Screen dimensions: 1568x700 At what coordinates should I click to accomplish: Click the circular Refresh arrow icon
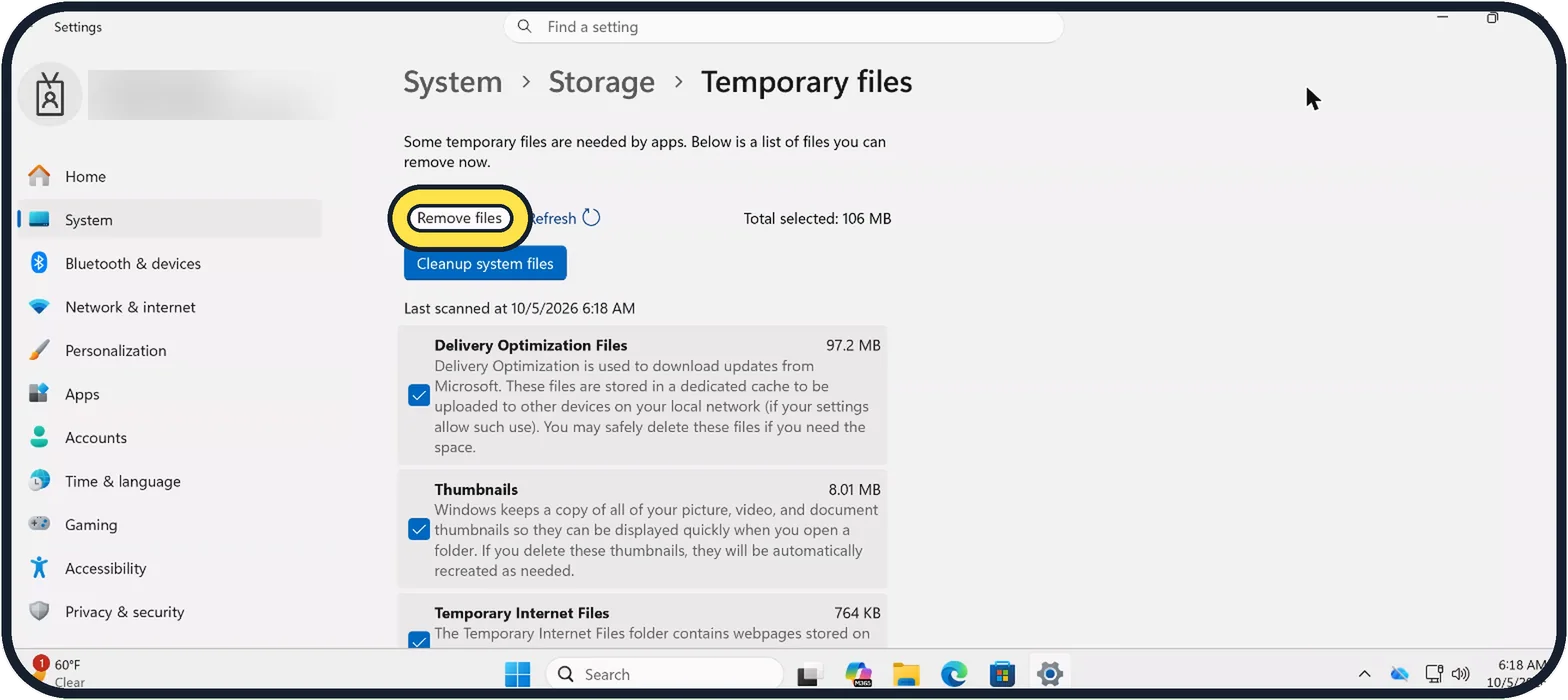(591, 218)
